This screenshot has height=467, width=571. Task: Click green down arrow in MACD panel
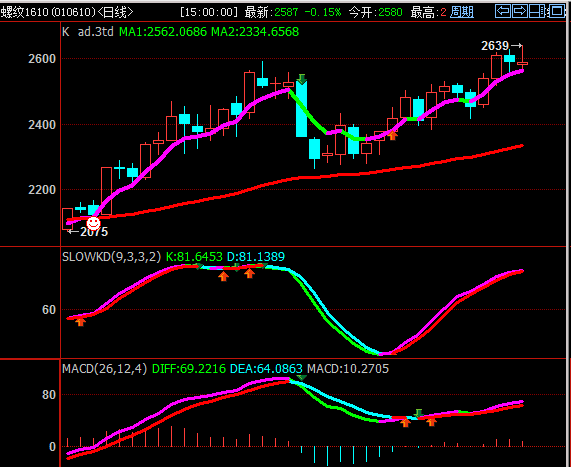coord(418,413)
